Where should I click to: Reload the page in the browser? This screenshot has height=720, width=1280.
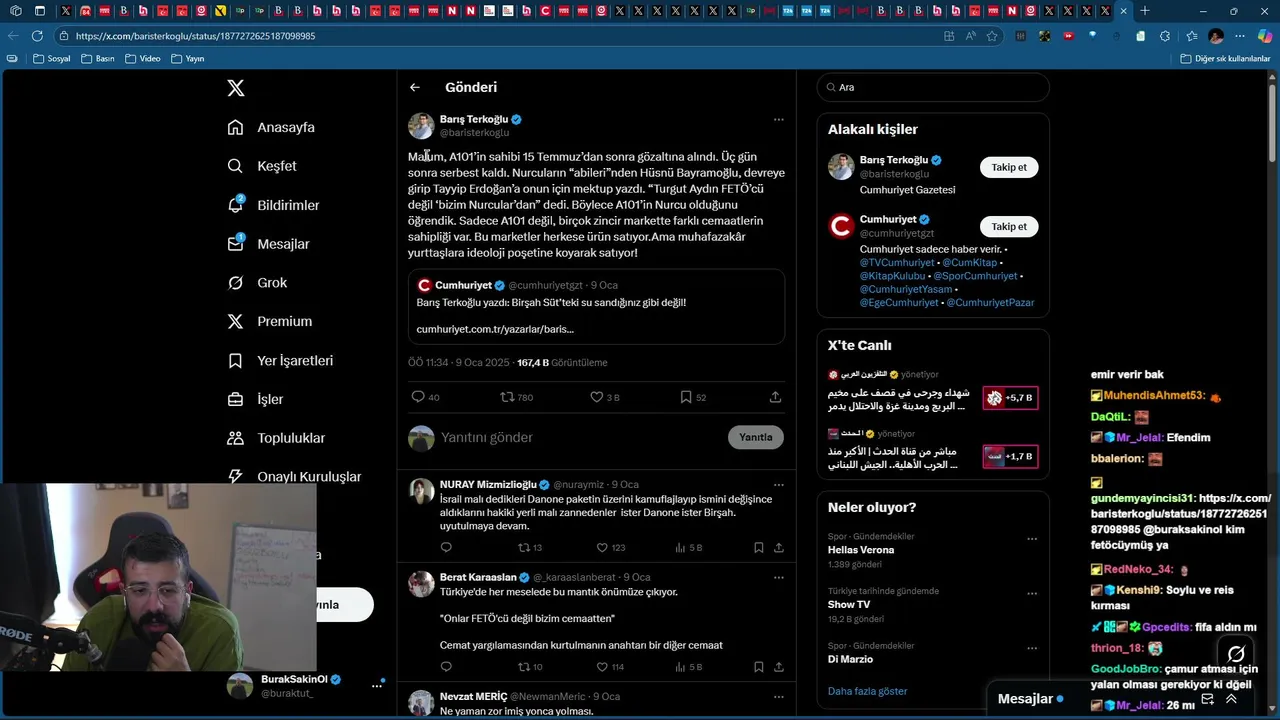pyautogui.click(x=37, y=36)
